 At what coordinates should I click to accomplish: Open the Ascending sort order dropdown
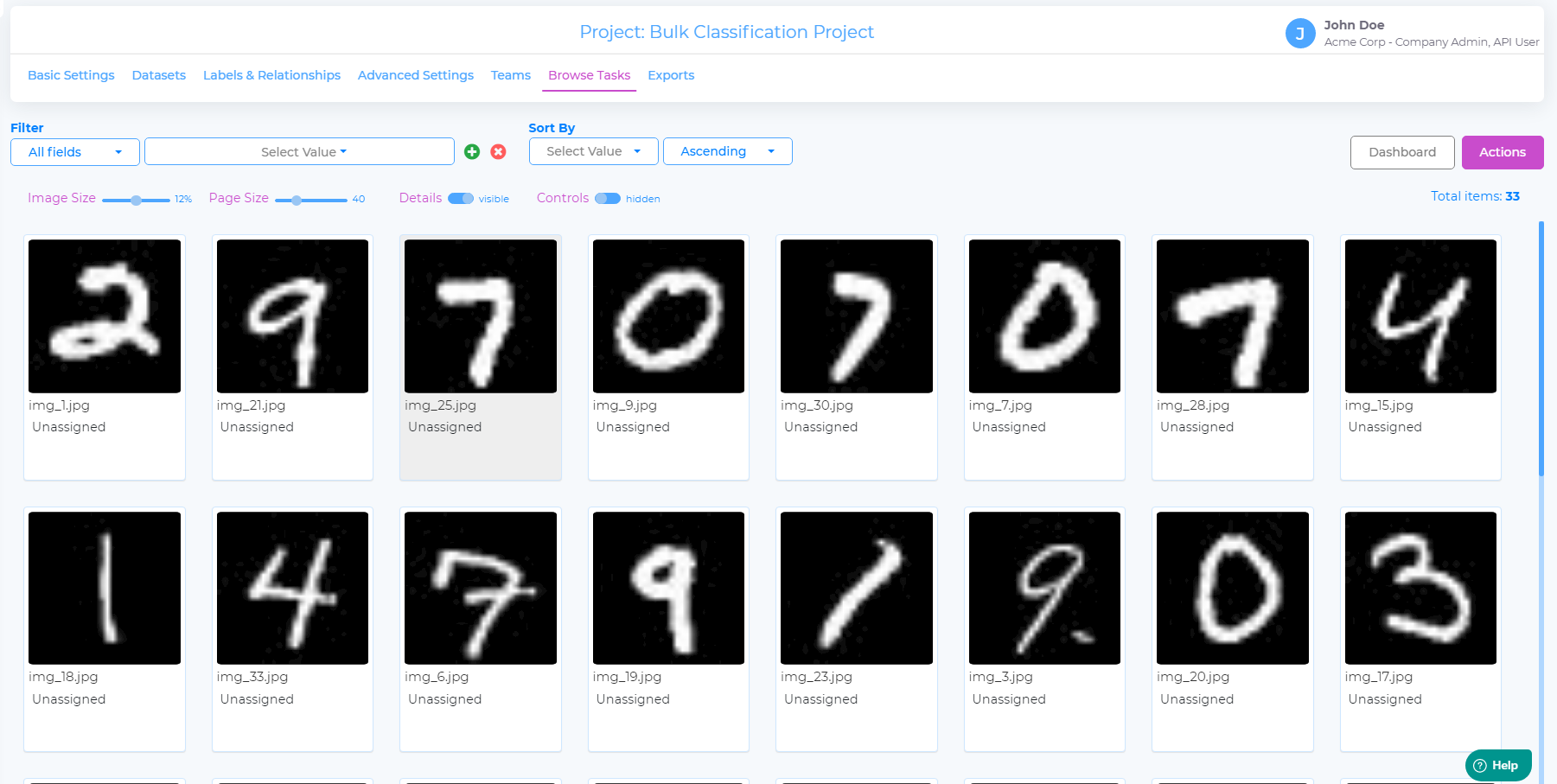pyautogui.click(x=728, y=151)
